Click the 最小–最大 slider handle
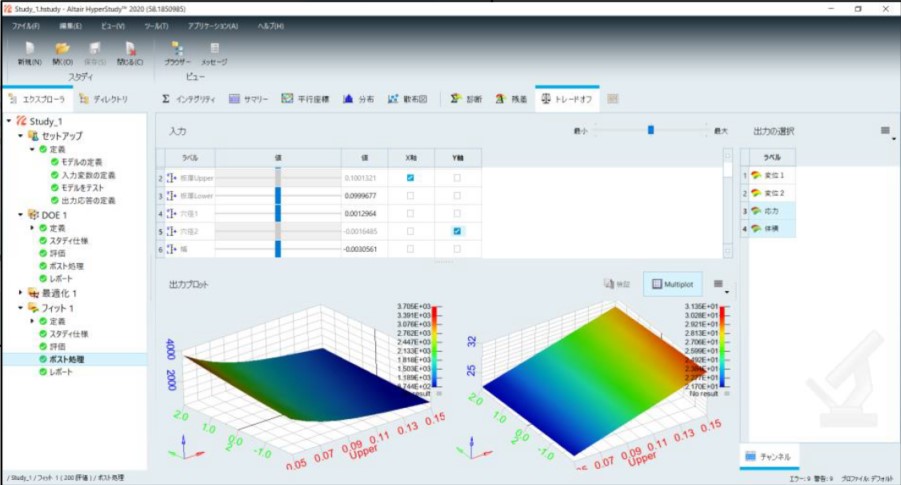 (651, 130)
